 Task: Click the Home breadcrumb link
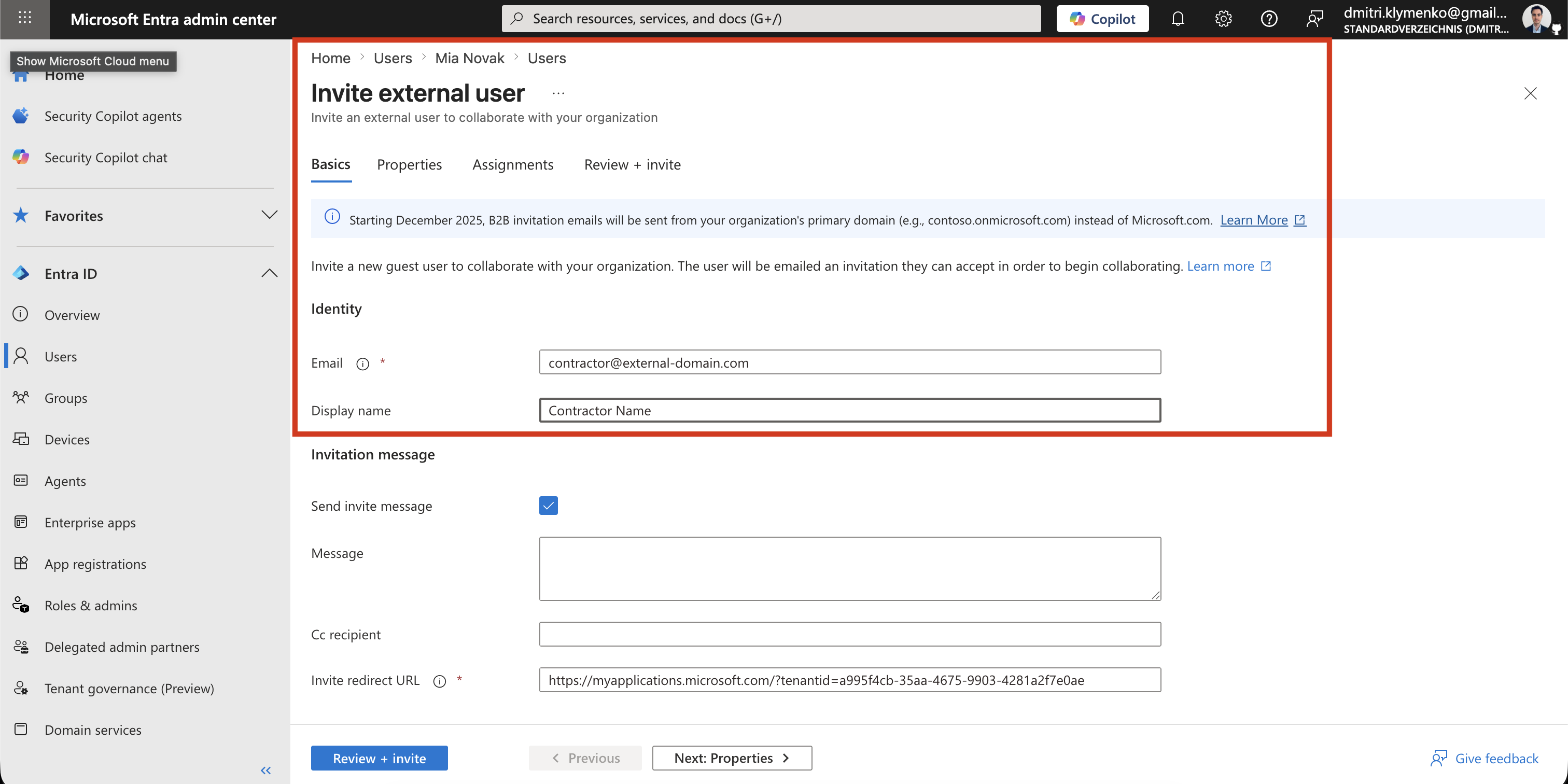(x=330, y=58)
